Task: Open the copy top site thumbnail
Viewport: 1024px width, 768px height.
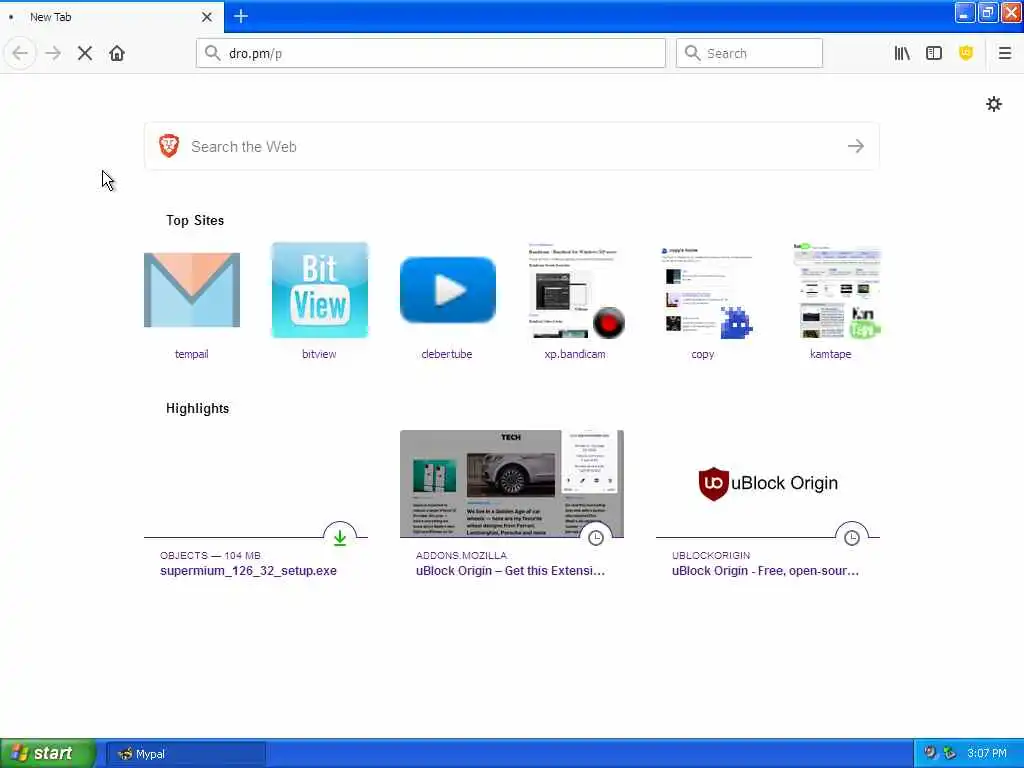Action: (704, 290)
